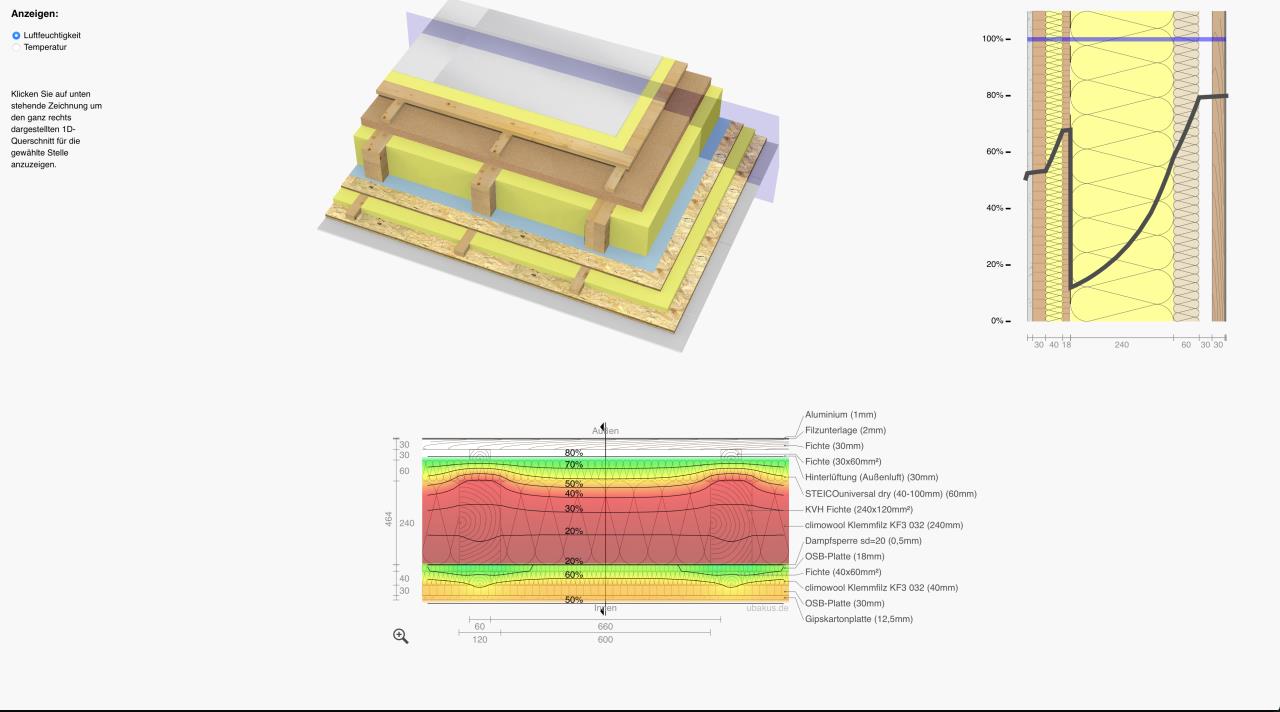Click the downward arrow at Innen marker
1280x712 pixels.
click(x=602, y=609)
